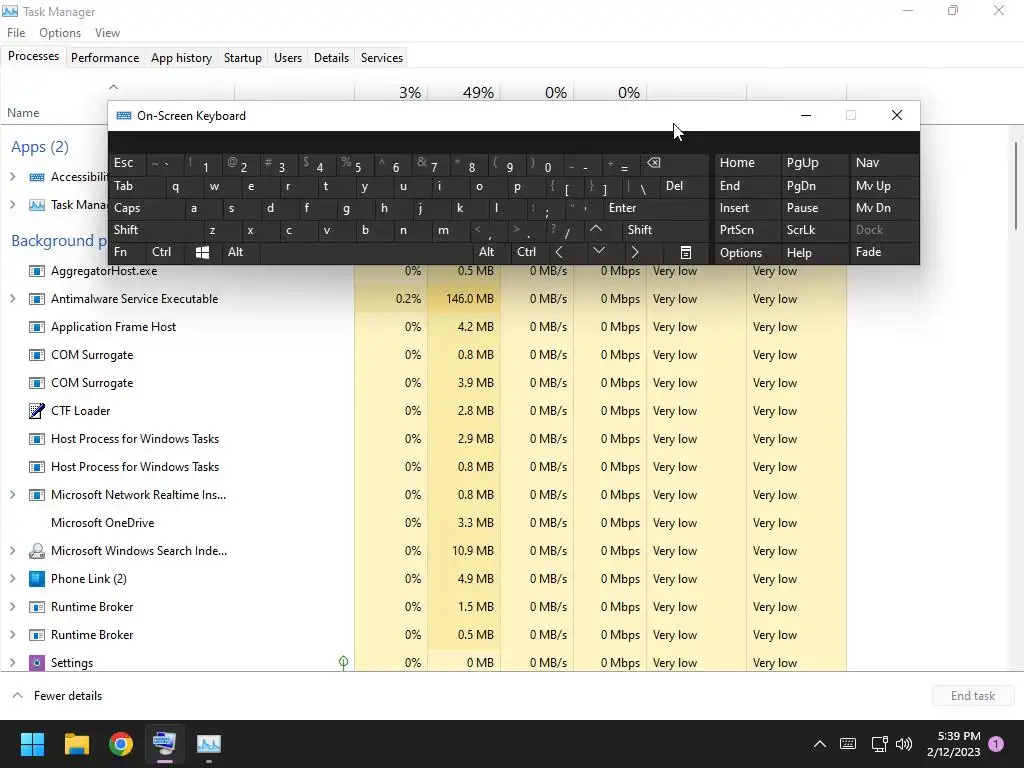Viewport: 1024px width, 768px height.
Task: Open the File menu
Action: point(16,33)
